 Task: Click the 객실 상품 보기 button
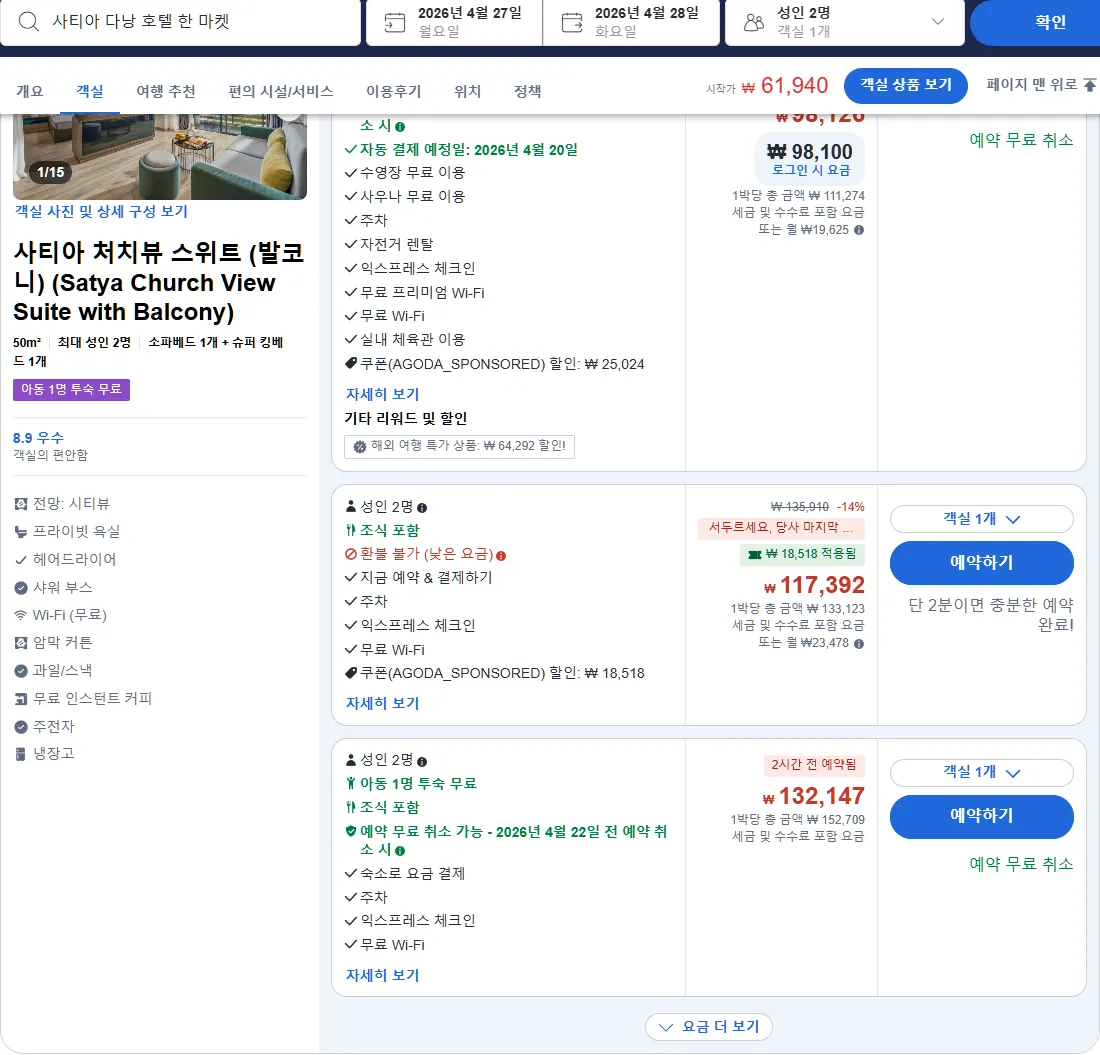906,86
